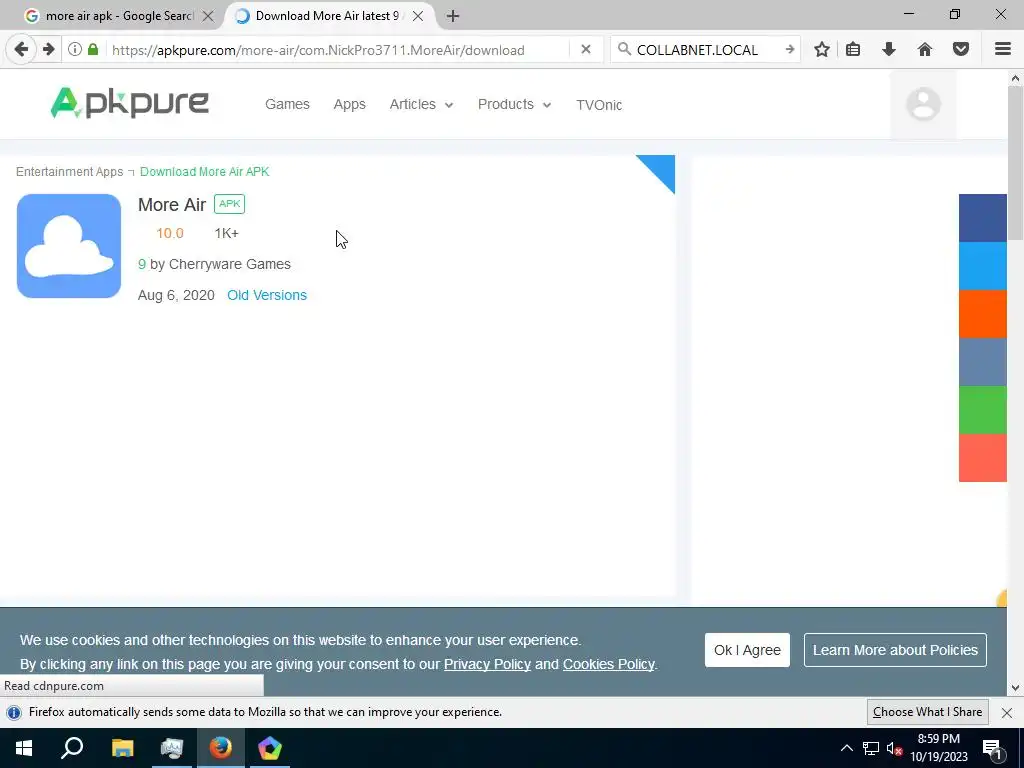Click the light blue share swatch

983,266
